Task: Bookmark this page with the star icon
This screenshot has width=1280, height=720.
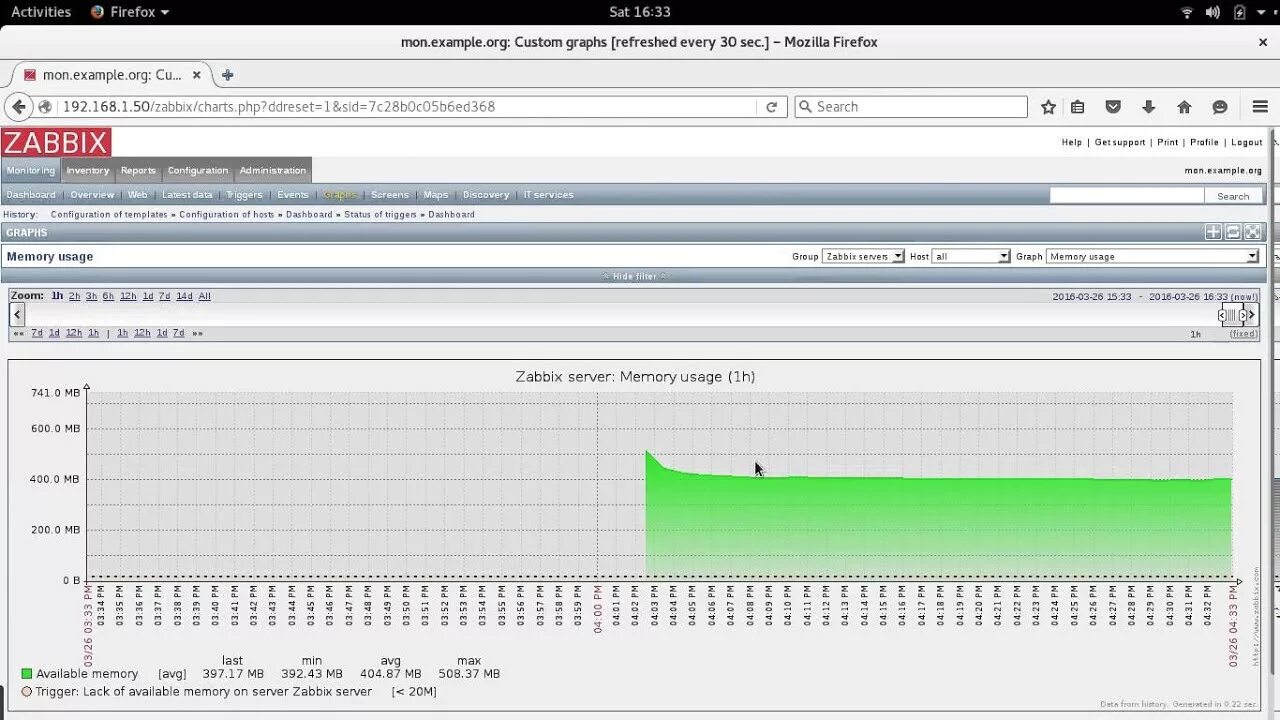Action: point(1048,107)
